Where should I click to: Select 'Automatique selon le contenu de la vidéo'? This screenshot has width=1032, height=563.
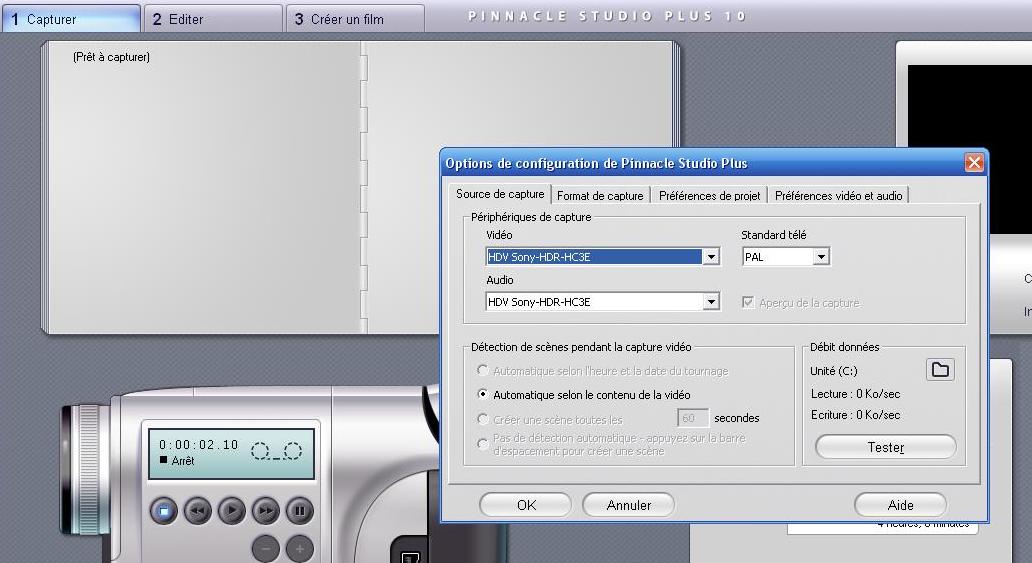point(482,394)
